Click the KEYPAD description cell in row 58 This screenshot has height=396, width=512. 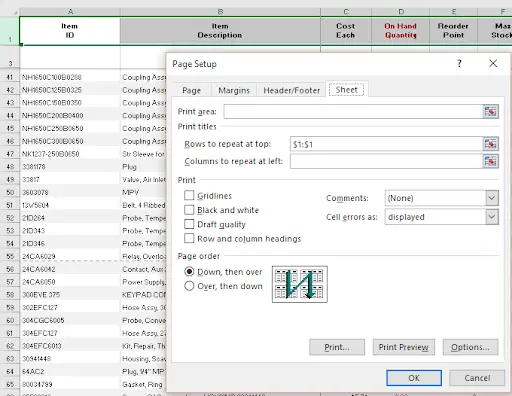(143, 295)
